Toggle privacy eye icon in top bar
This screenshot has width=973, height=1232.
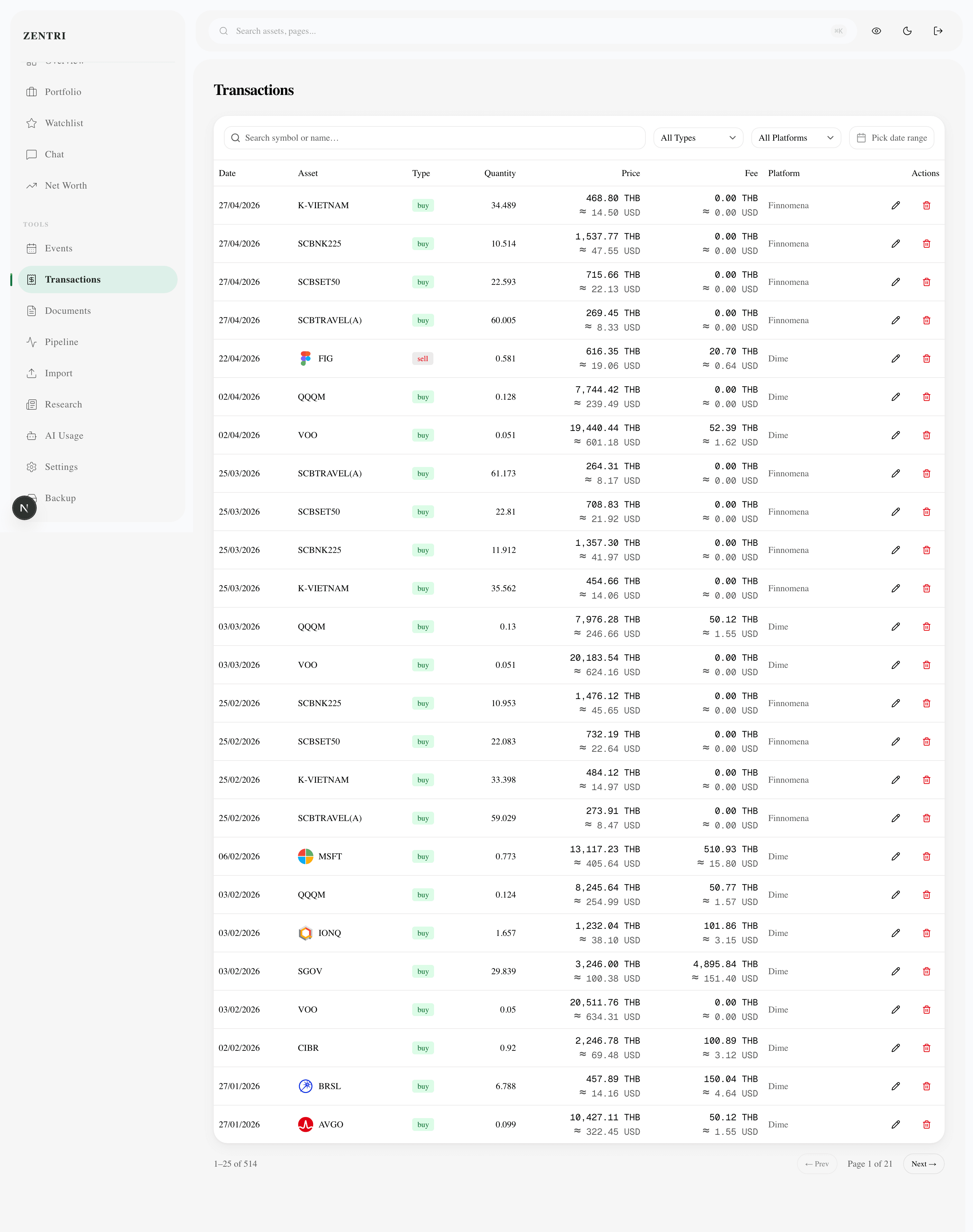tap(876, 31)
